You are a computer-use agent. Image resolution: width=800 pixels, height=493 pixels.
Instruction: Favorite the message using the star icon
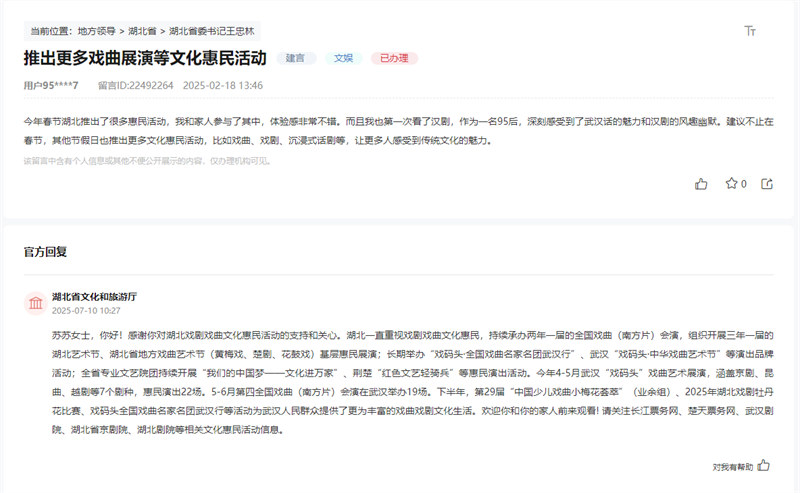tap(731, 183)
